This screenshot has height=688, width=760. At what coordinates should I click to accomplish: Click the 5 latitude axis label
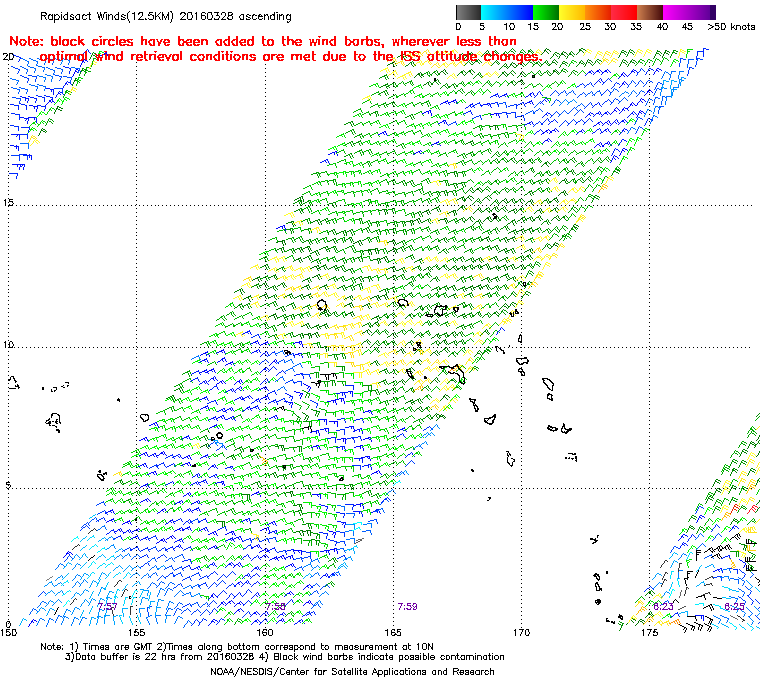(8, 485)
